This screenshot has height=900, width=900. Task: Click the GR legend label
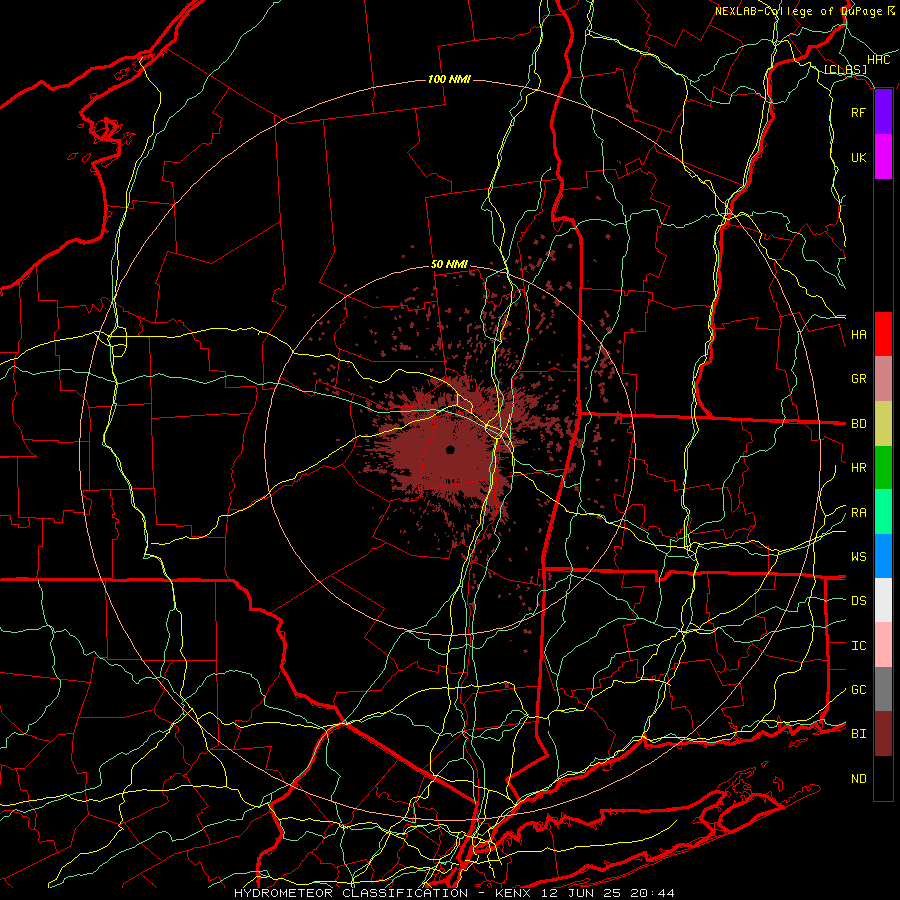pos(858,379)
